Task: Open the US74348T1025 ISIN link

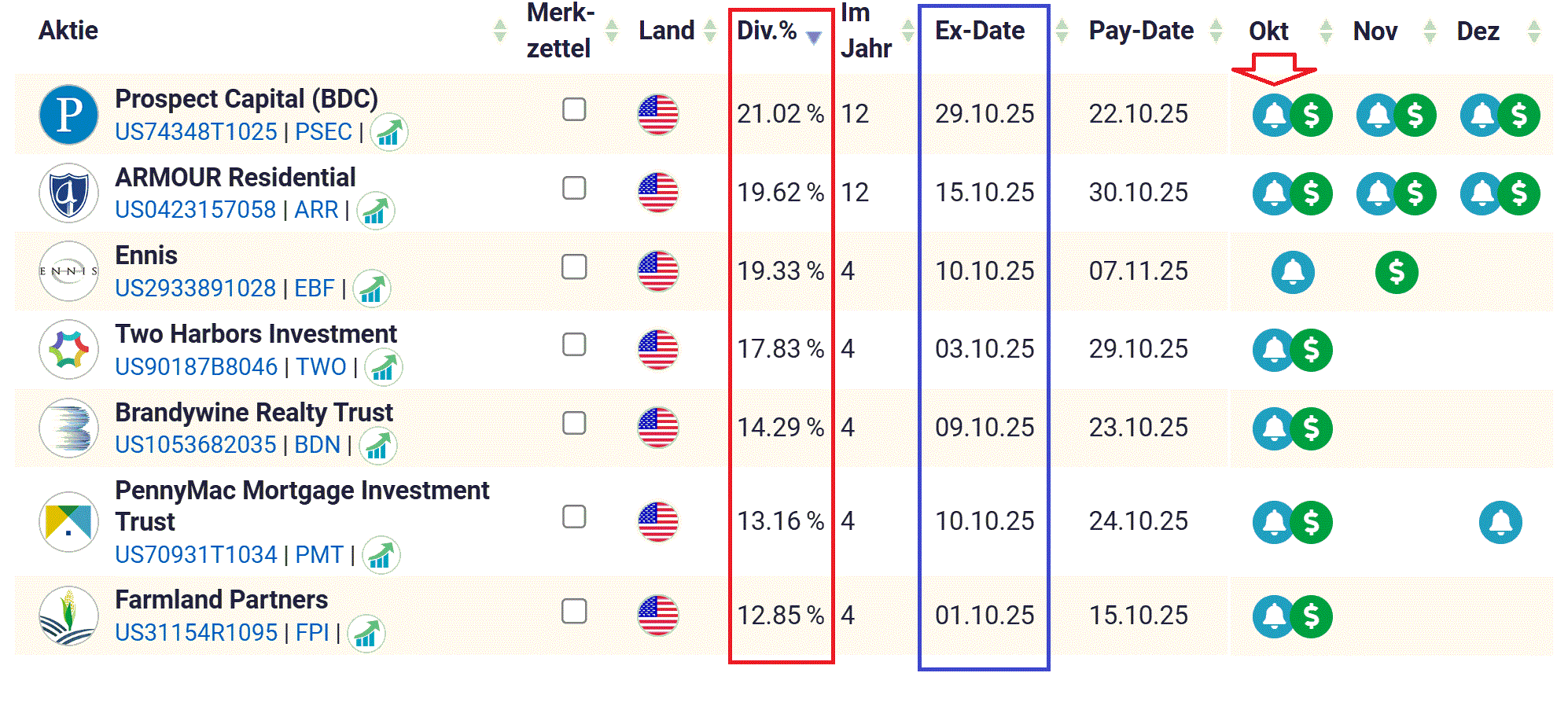Action: pos(196,132)
